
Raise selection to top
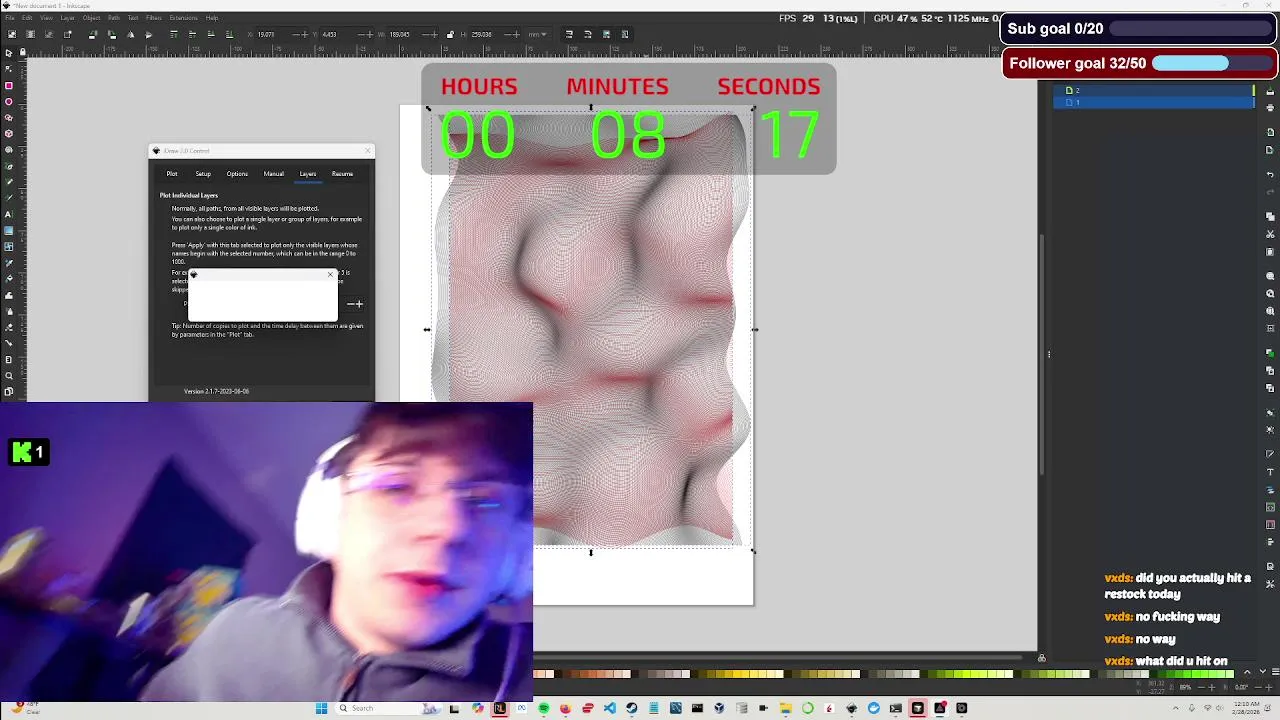tap(173, 34)
